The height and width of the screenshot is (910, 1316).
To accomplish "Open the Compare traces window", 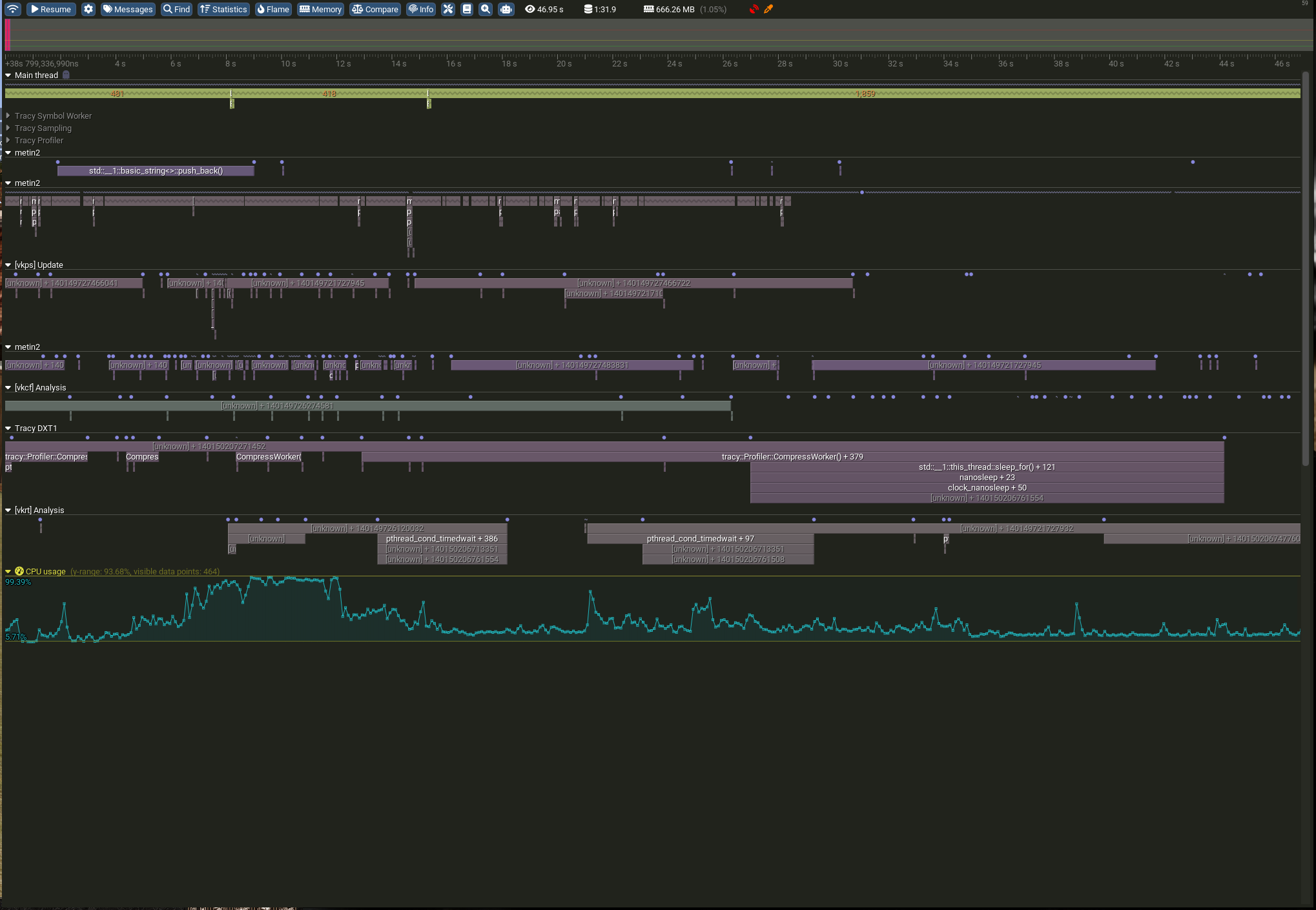I will [375, 9].
